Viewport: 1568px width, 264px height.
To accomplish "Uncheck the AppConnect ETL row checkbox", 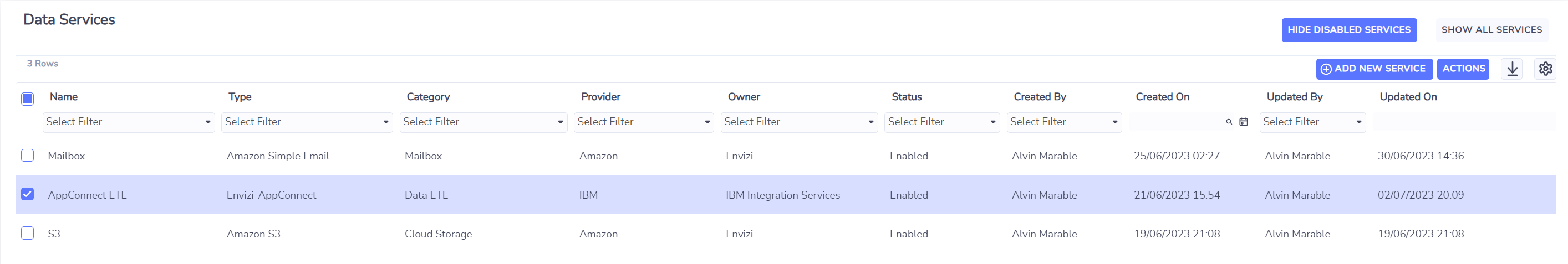I will point(27,194).
